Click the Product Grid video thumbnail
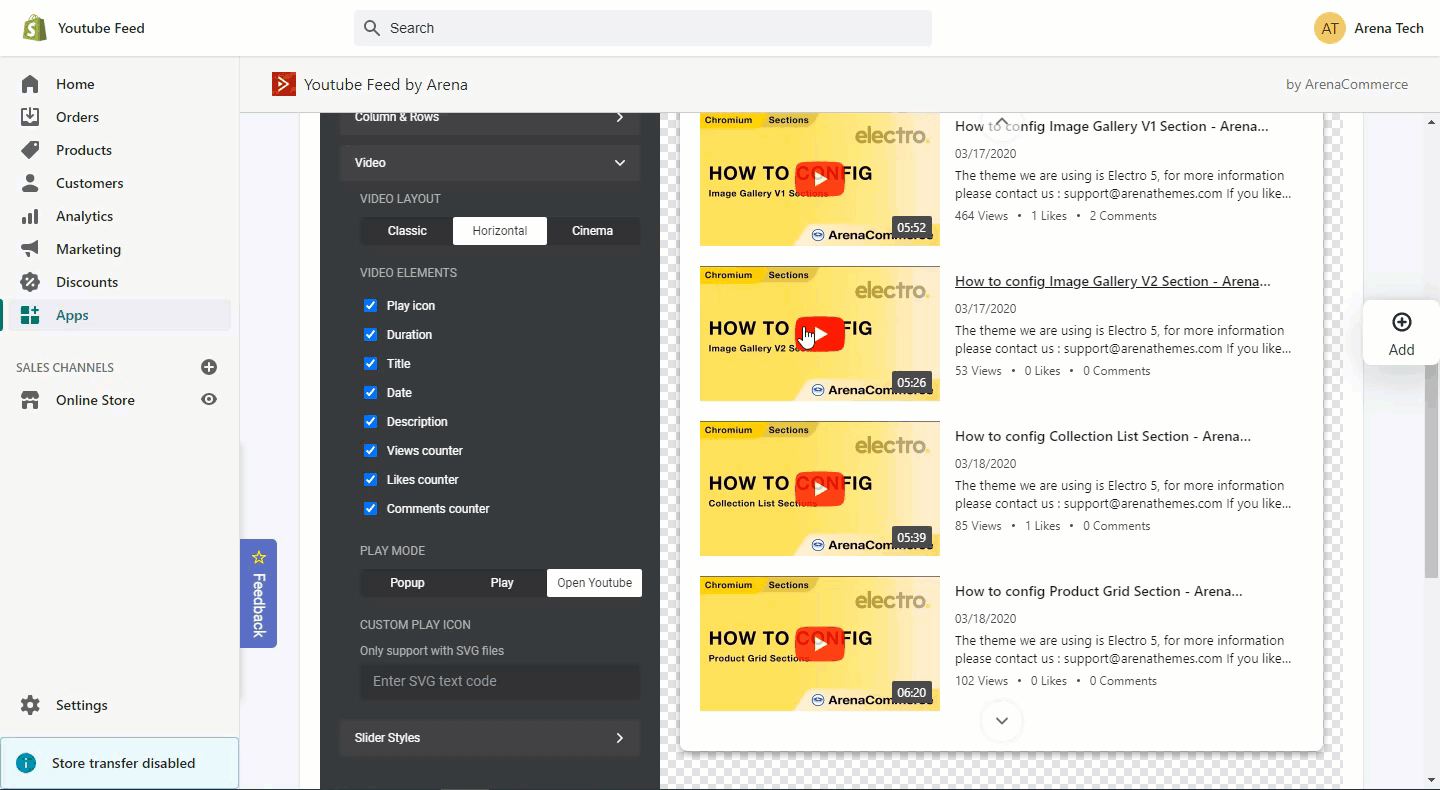The width and height of the screenshot is (1440, 790). pos(820,644)
